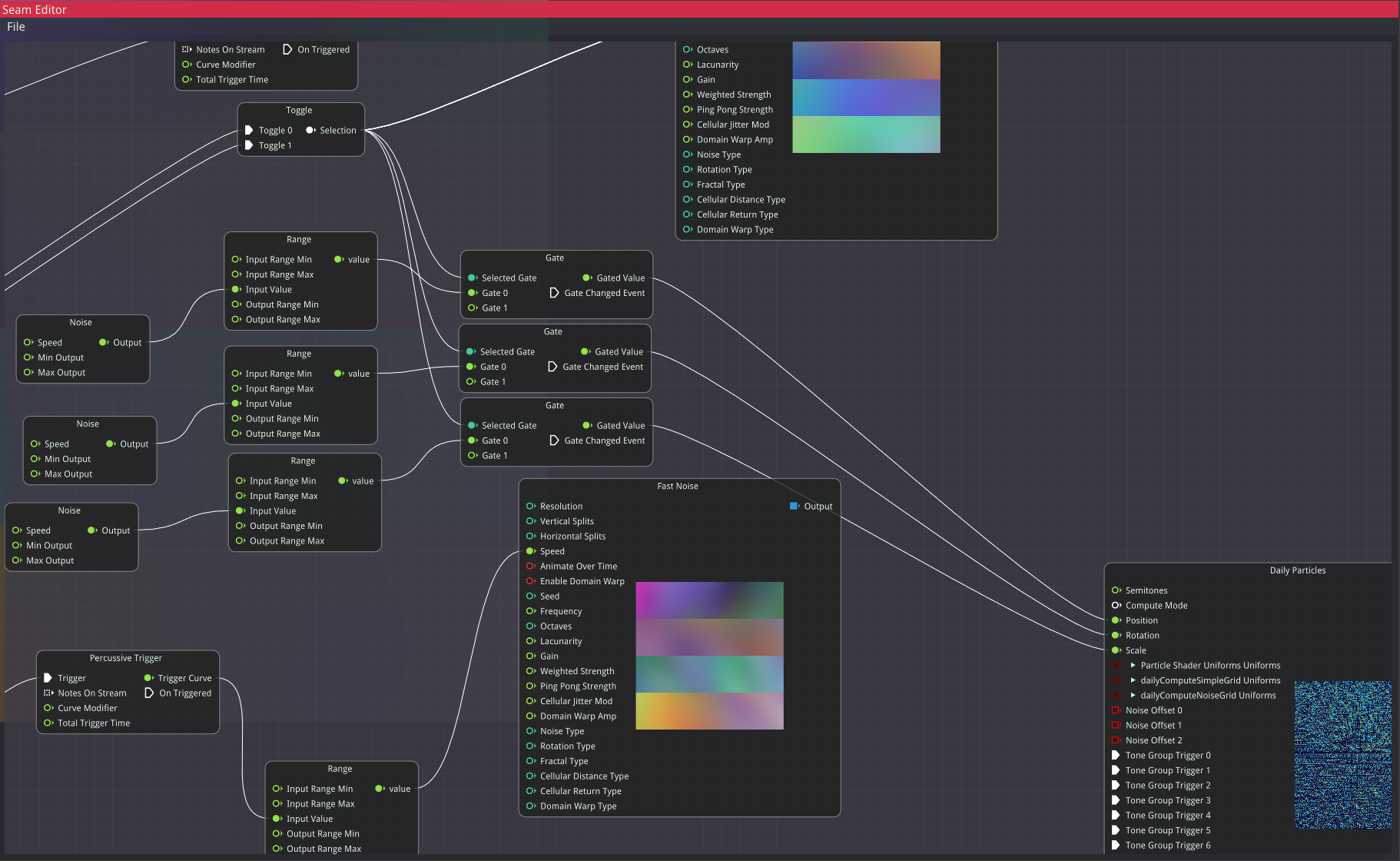Click Percussive Trigger Total Trigger Time label

coord(94,723)
